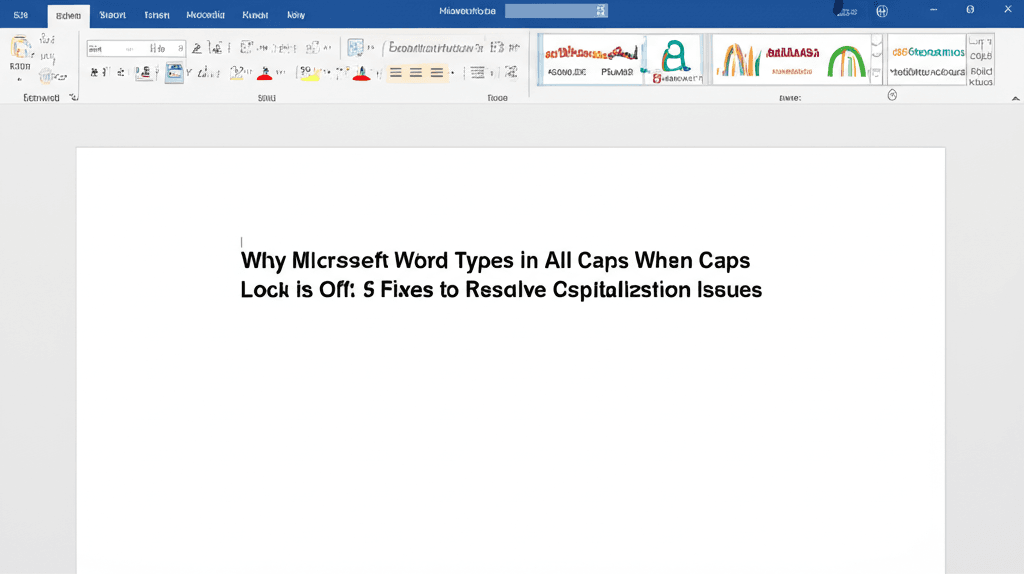Viewport: 1024px width, 574px height.
Task: Click the blue square icon in upper row
Action: click(x=355, y=47)
